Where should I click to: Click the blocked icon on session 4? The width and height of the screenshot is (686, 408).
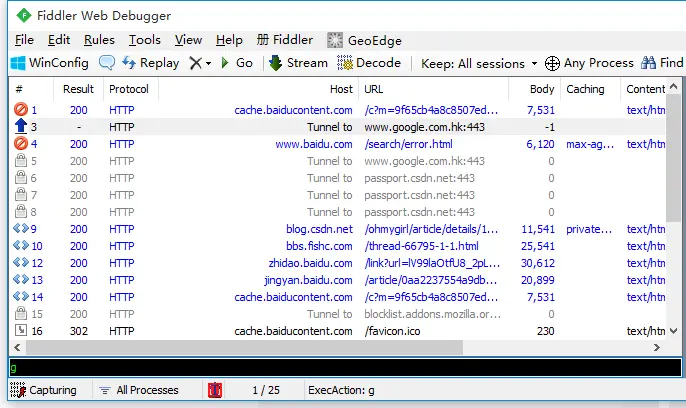[x=21, y=143]
